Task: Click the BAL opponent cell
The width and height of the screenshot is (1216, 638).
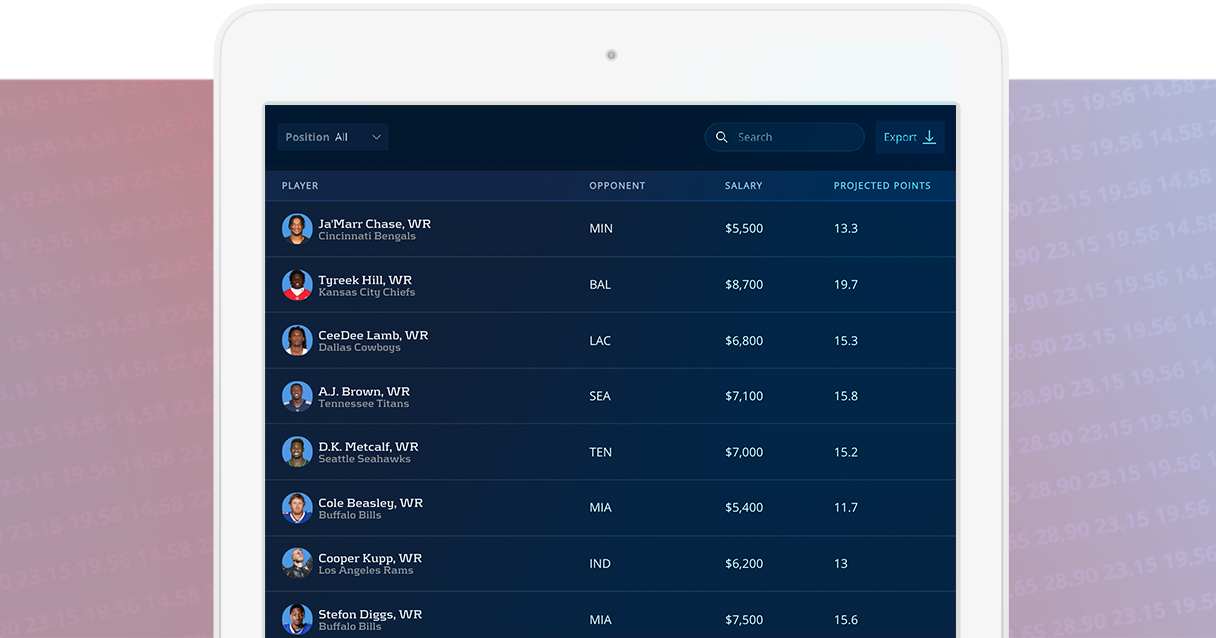Action: pyautogui.click(x=600, y=285)
